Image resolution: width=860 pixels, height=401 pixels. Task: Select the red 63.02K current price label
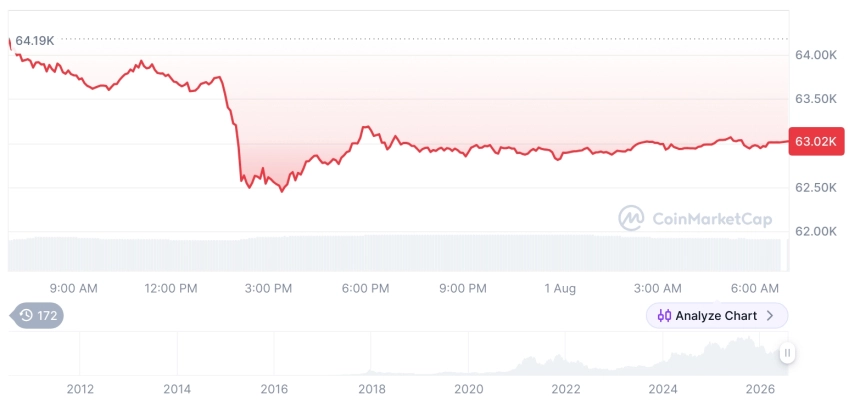[816, 142]
